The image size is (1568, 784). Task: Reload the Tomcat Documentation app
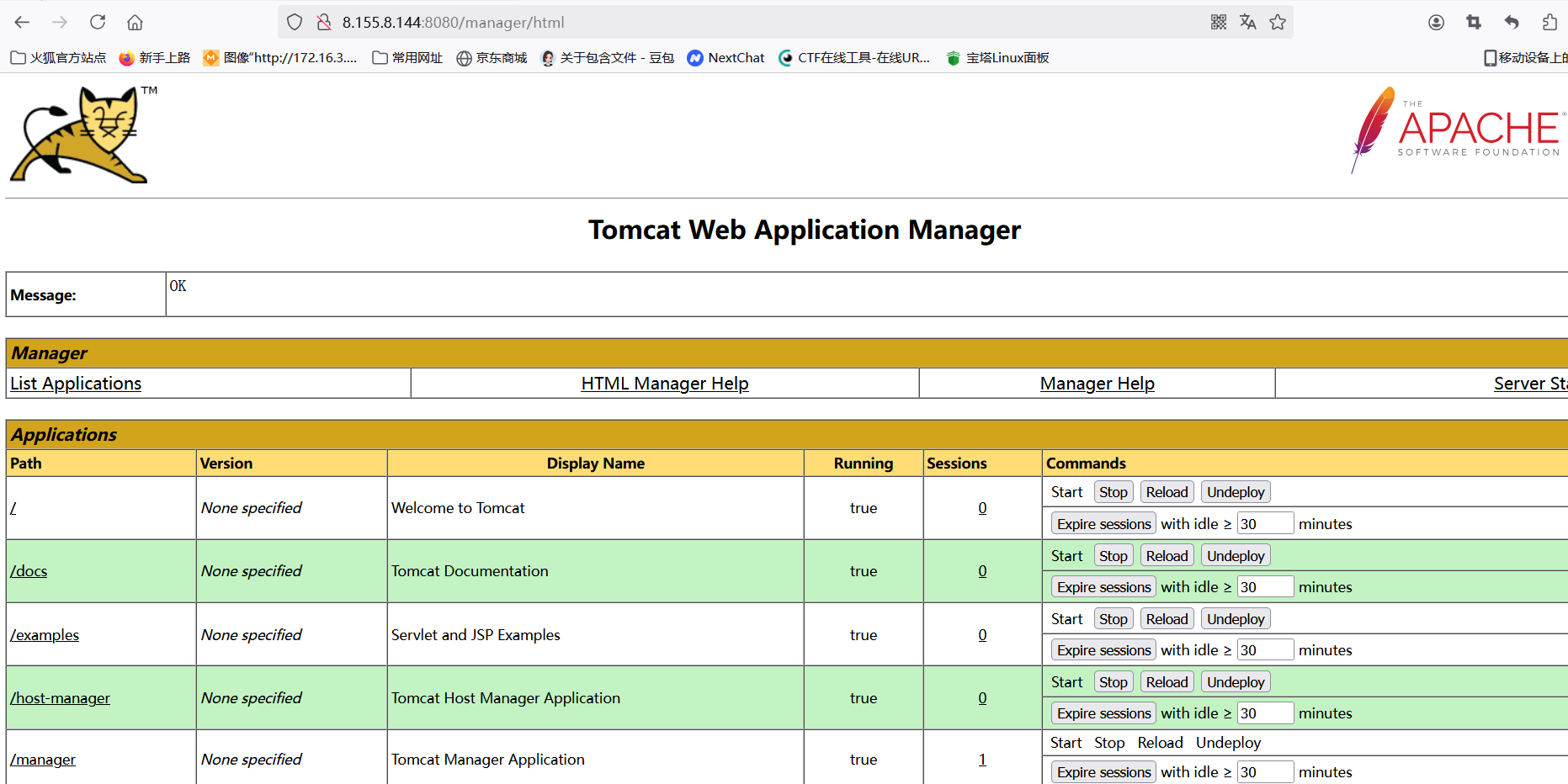coord(1167,556)
